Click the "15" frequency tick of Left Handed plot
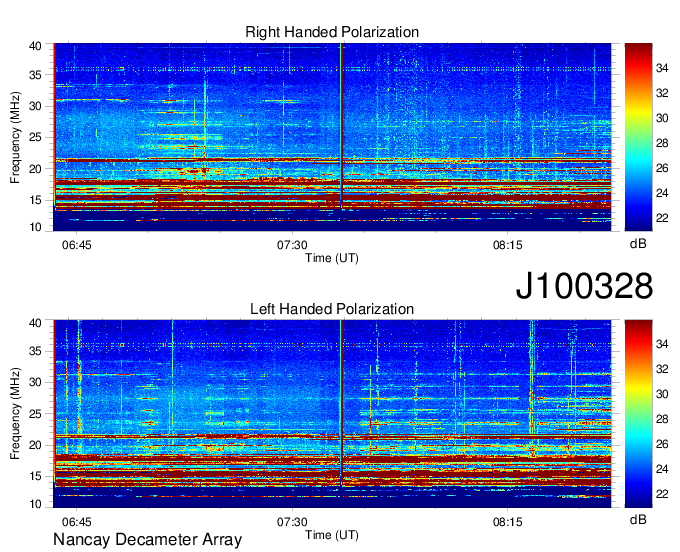680x552 pixels. tap(35, 477)
